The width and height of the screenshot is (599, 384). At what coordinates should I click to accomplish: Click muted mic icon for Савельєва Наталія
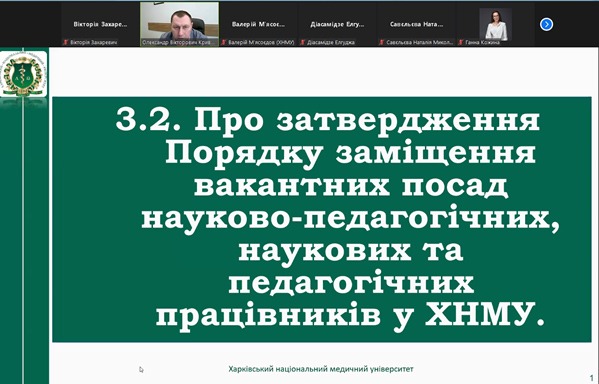click(x=382, y=42)
